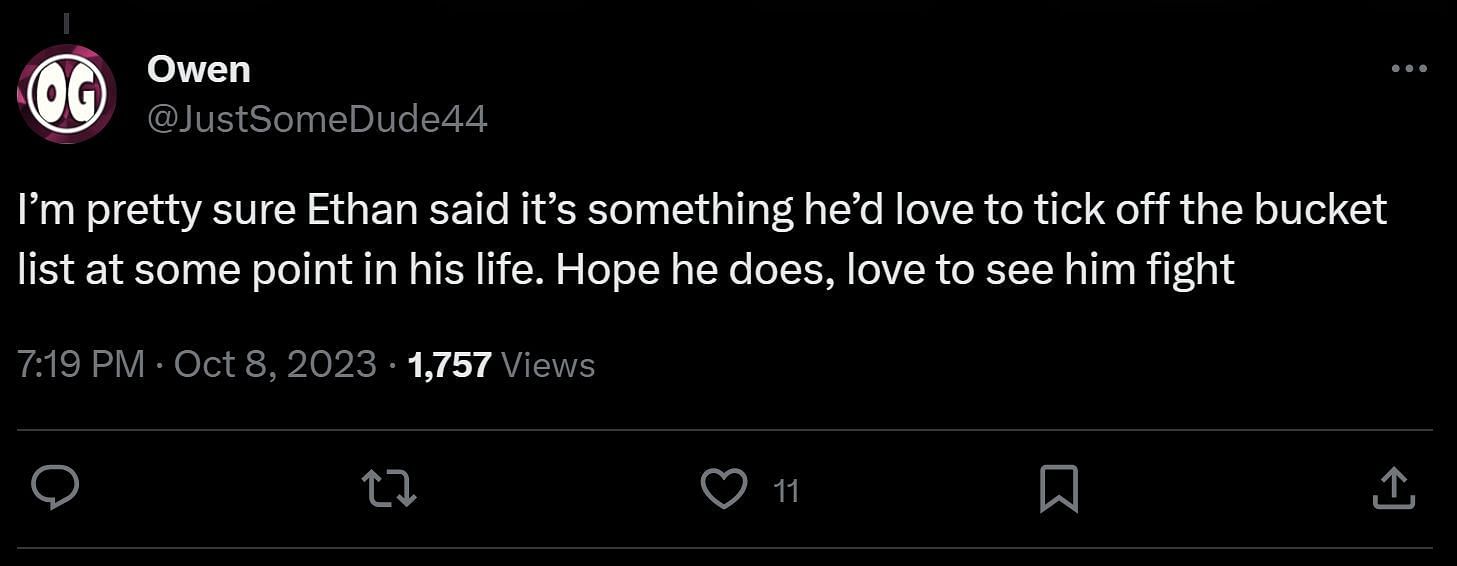Like the tweet with the heart icon
1457x566 pixels.
click(723, 489)
